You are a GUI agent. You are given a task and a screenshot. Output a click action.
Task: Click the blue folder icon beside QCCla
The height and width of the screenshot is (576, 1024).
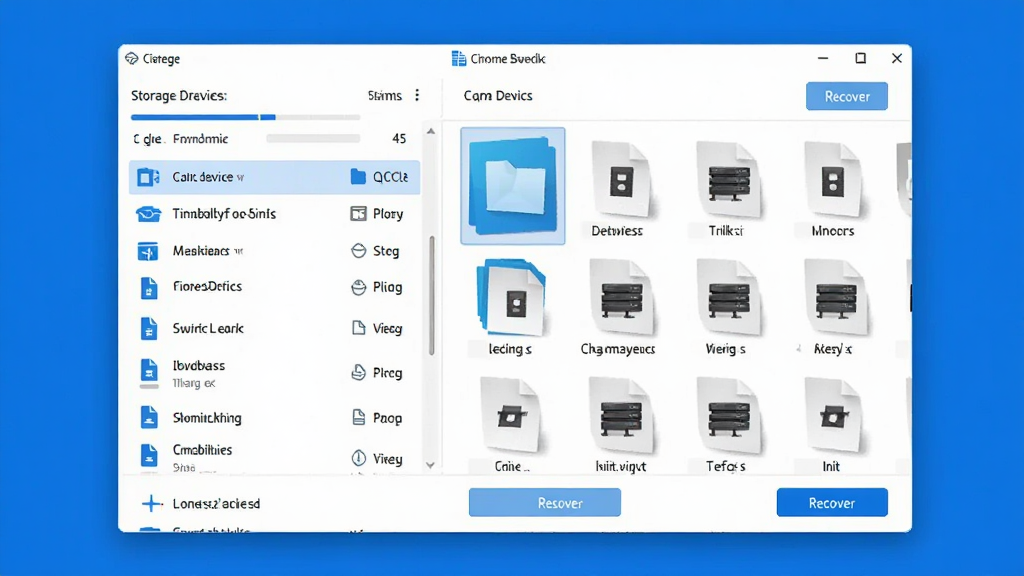coord(358,176)
